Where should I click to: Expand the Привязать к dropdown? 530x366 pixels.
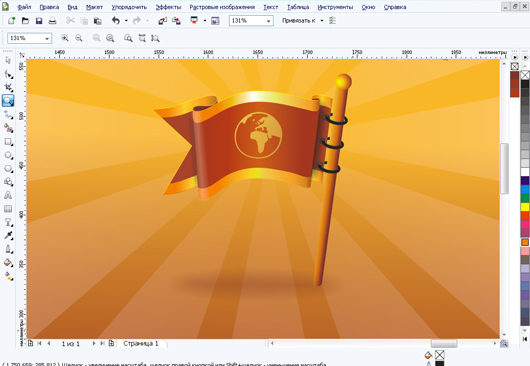pos(322,21)
